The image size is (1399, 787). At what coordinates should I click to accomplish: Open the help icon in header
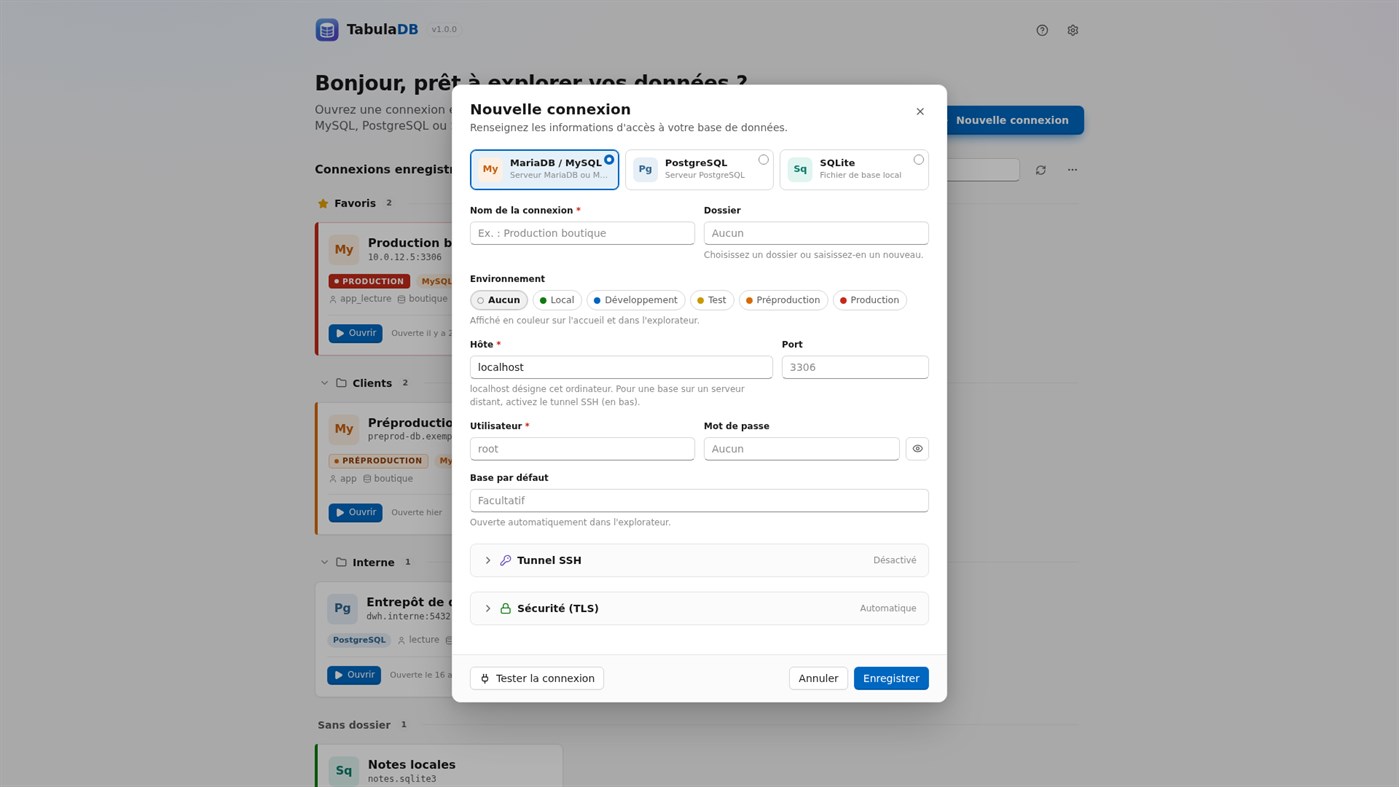(x=1042, y=30)
